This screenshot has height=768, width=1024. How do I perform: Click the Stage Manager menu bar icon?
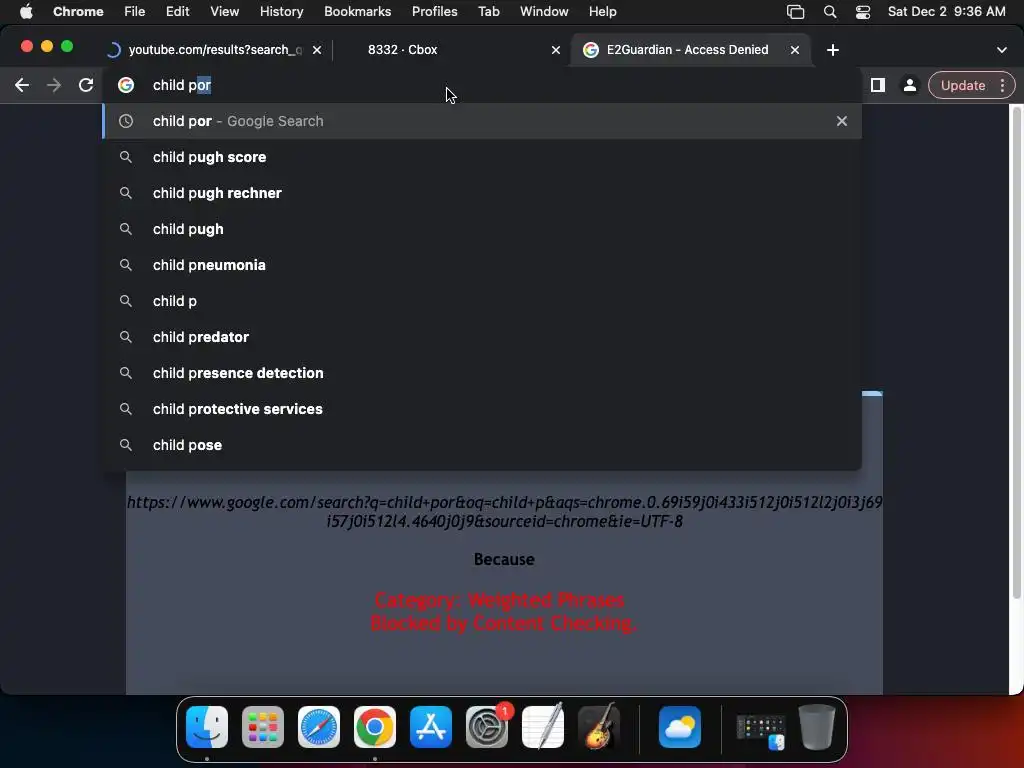(795, 12)
